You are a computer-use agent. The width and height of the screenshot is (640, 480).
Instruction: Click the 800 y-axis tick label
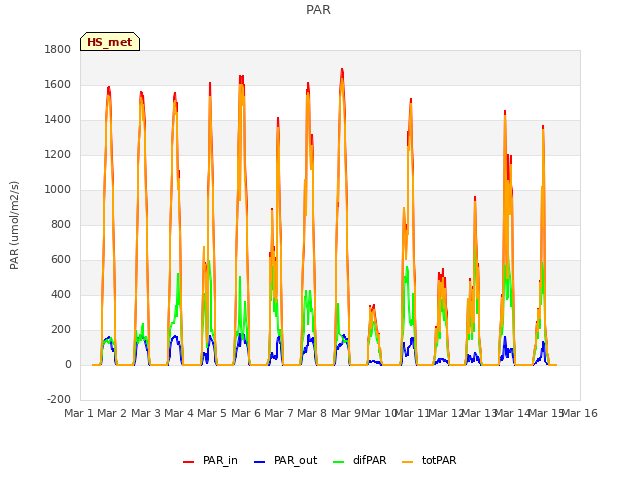click(x=61, y=224)
